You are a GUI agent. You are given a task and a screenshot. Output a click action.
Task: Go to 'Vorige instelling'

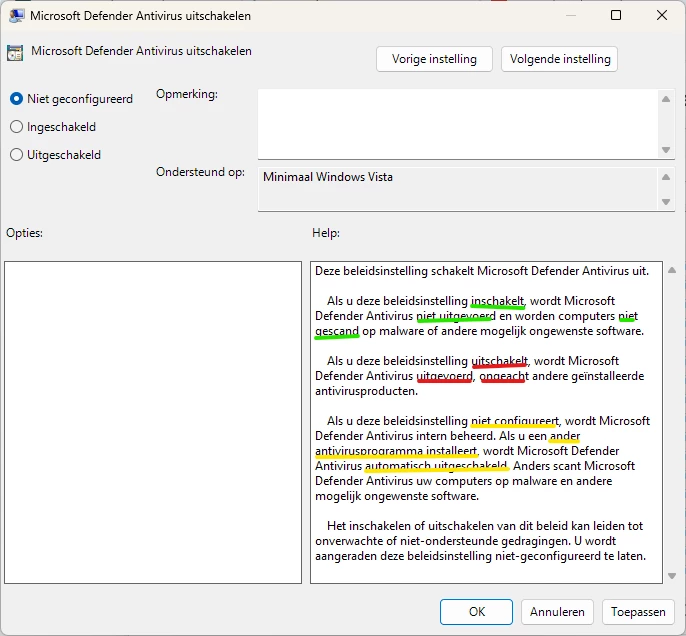point(434,59)
